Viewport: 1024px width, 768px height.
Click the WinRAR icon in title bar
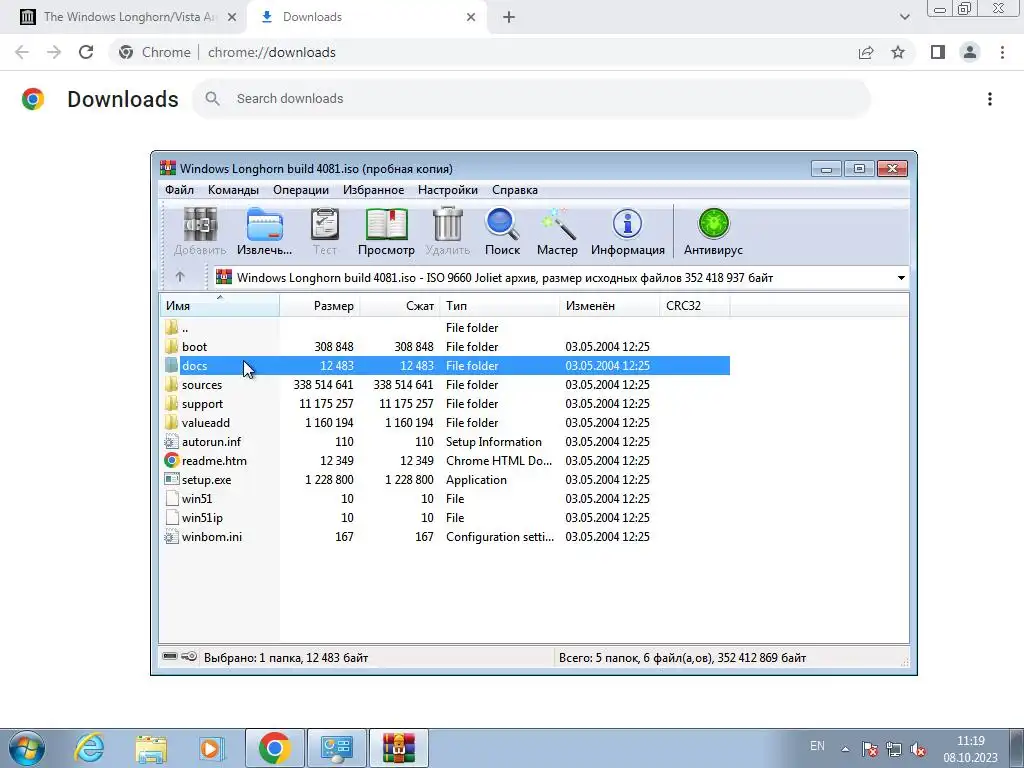point(168,168)
